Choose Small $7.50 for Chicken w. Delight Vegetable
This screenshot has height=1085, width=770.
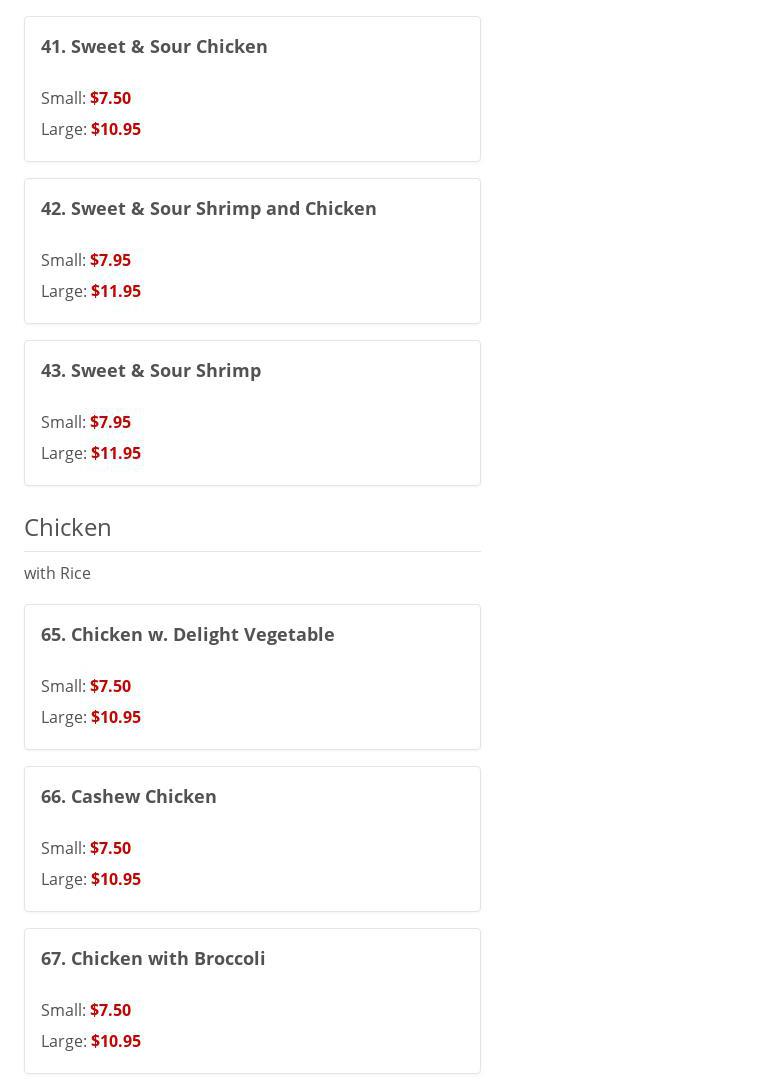coord(86,686)
